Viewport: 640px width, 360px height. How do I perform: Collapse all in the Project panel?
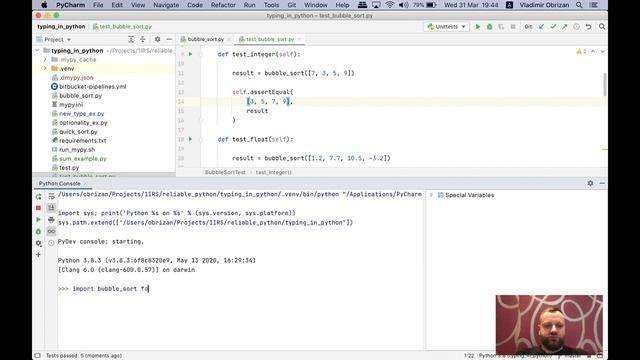(x=142, y=39)
